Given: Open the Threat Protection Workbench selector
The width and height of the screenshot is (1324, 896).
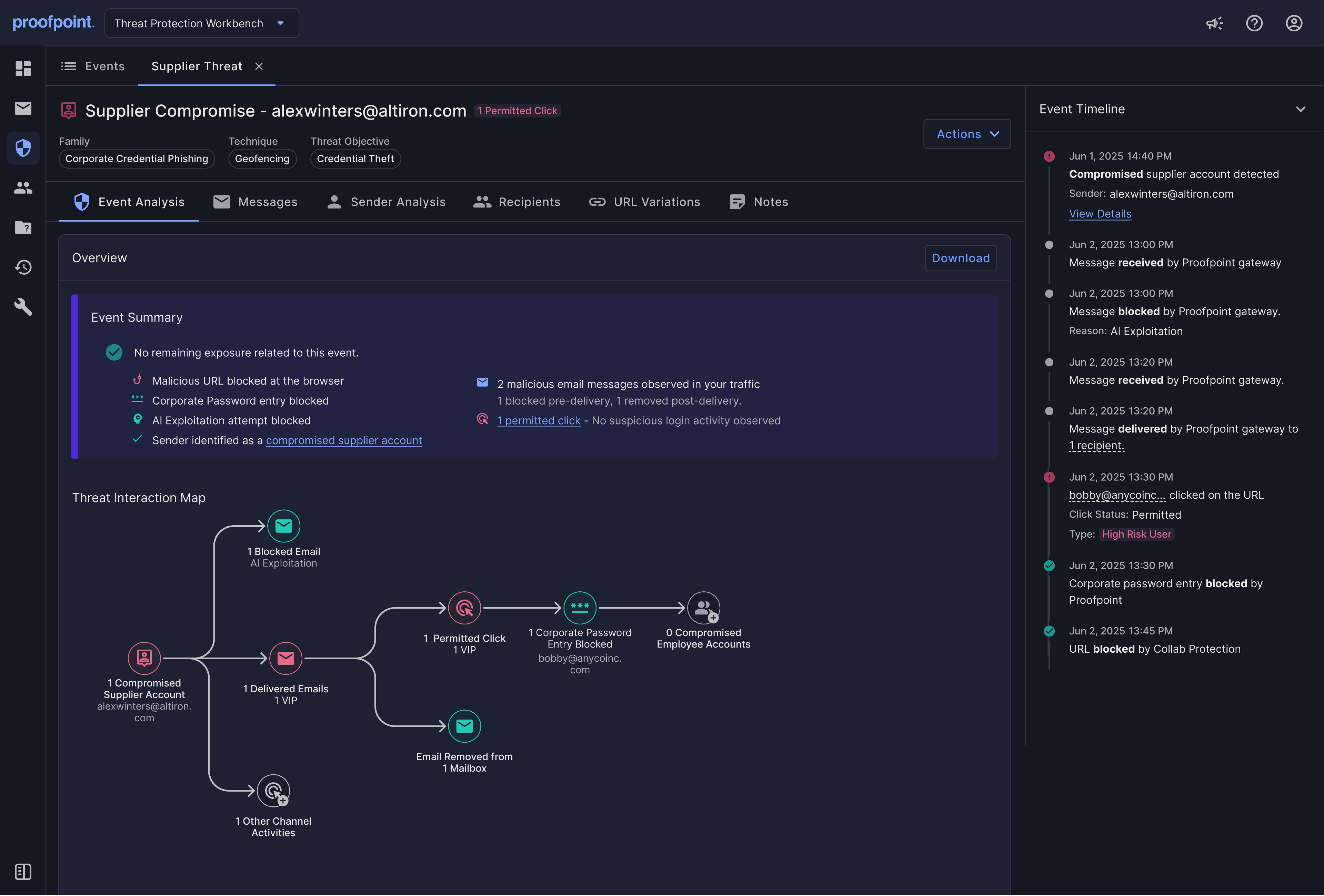Looking at the screenshot, I should 202,23.
